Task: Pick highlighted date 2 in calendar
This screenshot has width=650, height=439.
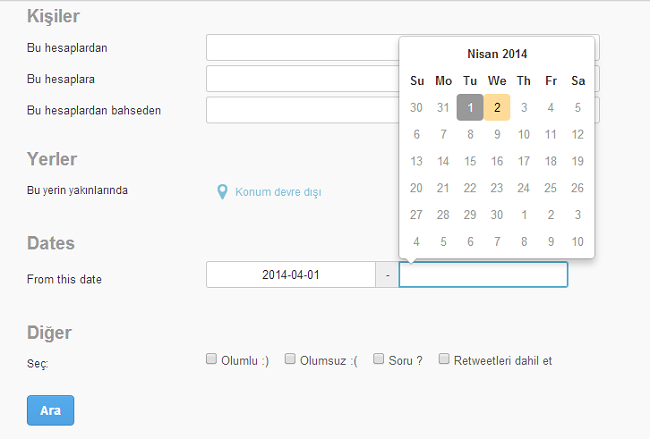Action: (497, 107)
